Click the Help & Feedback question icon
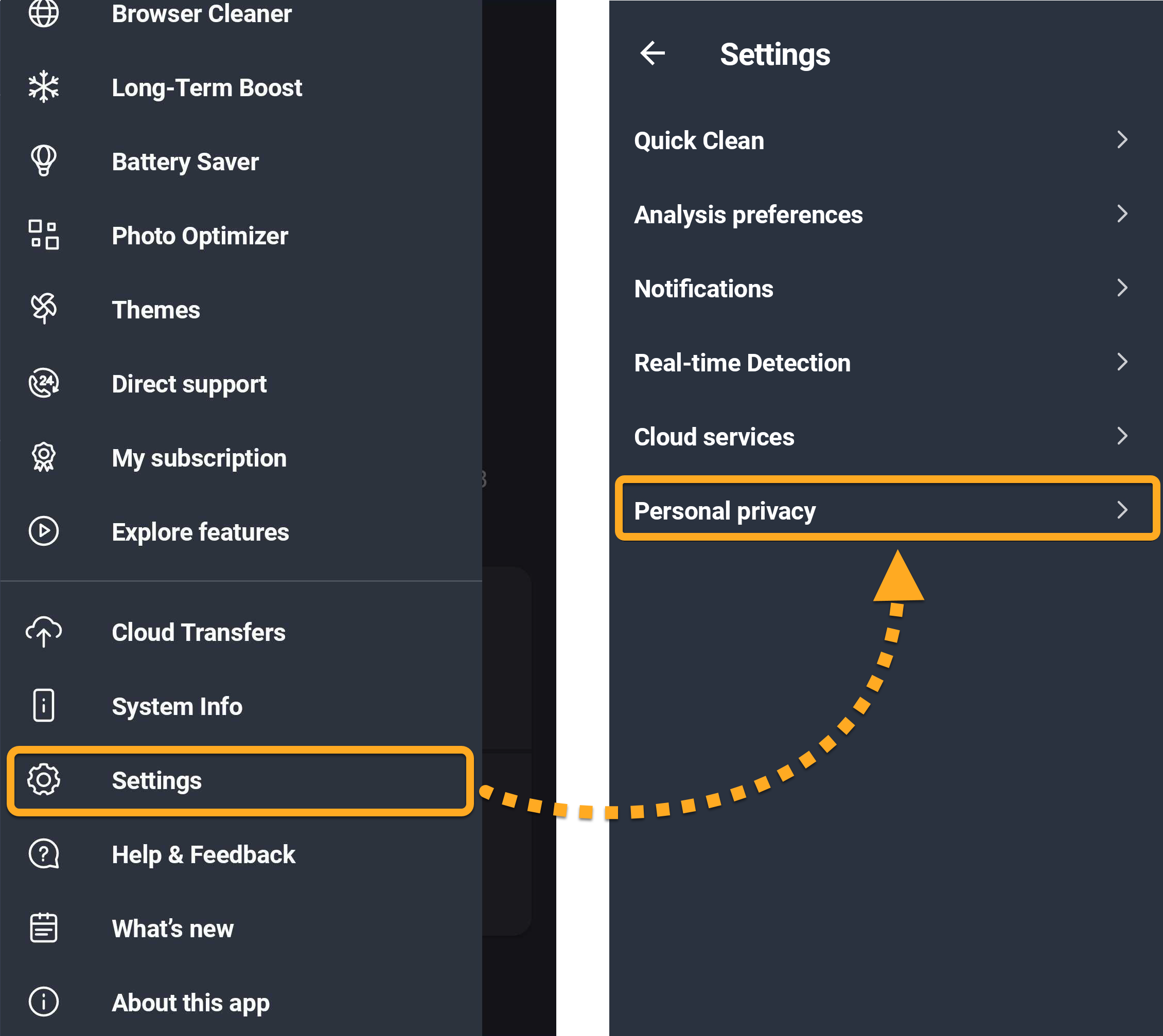Image resolution: width=1163 pixels, height=1036 pixels. coord(44,854)
